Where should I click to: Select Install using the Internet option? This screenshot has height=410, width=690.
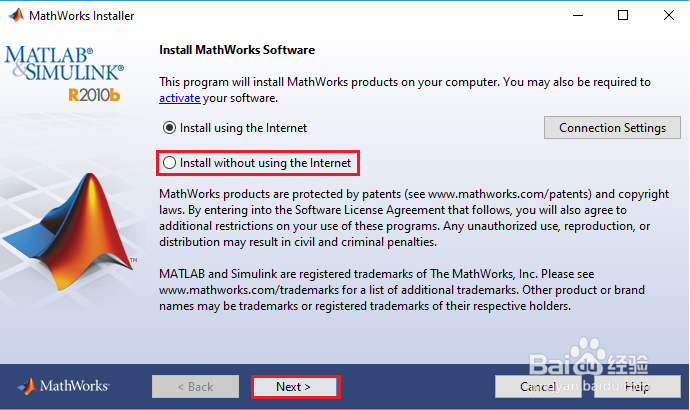[x=170, y=128]
